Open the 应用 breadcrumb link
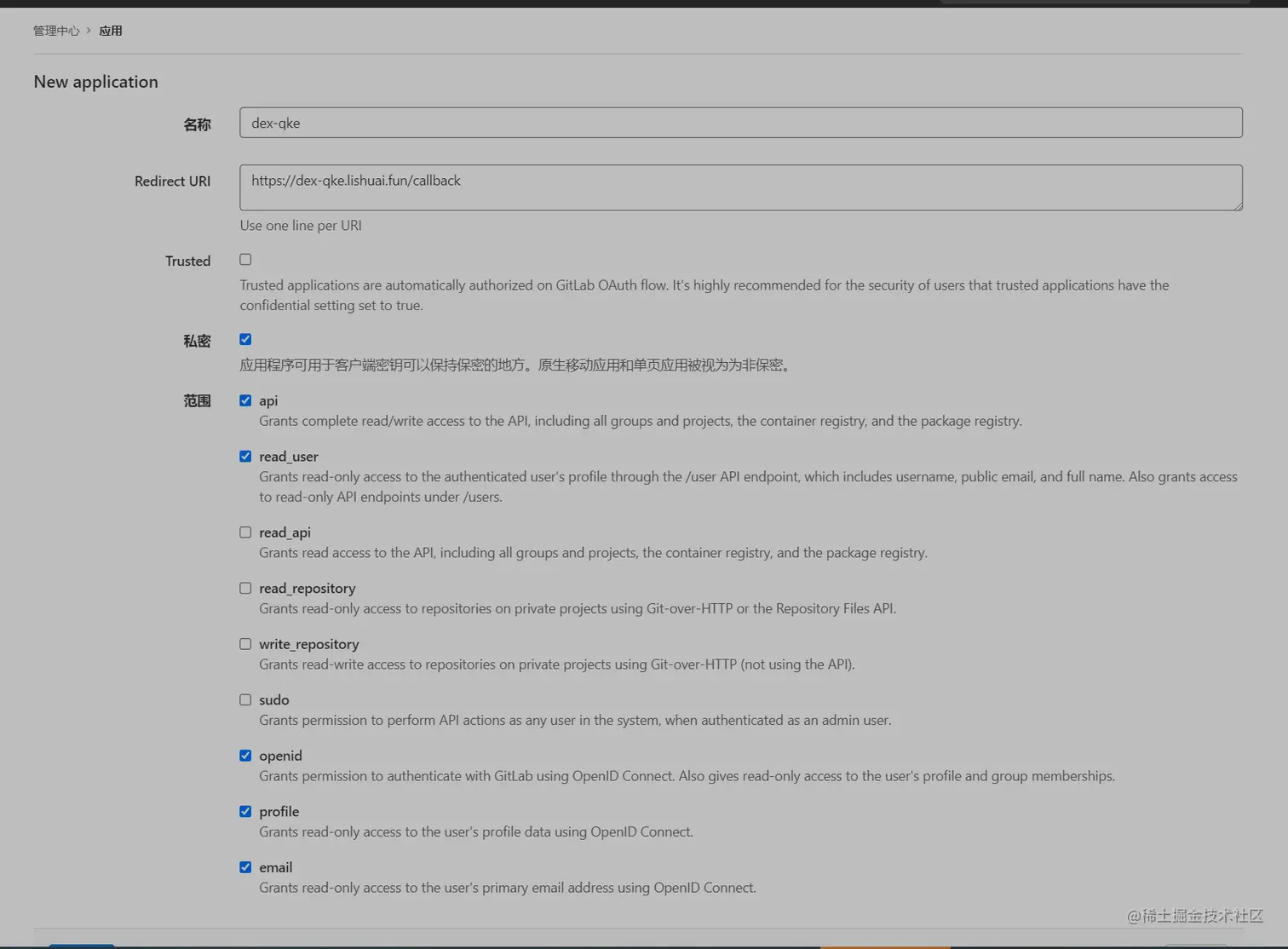This screenshot has width=1288, height=949. coord(111,31)
